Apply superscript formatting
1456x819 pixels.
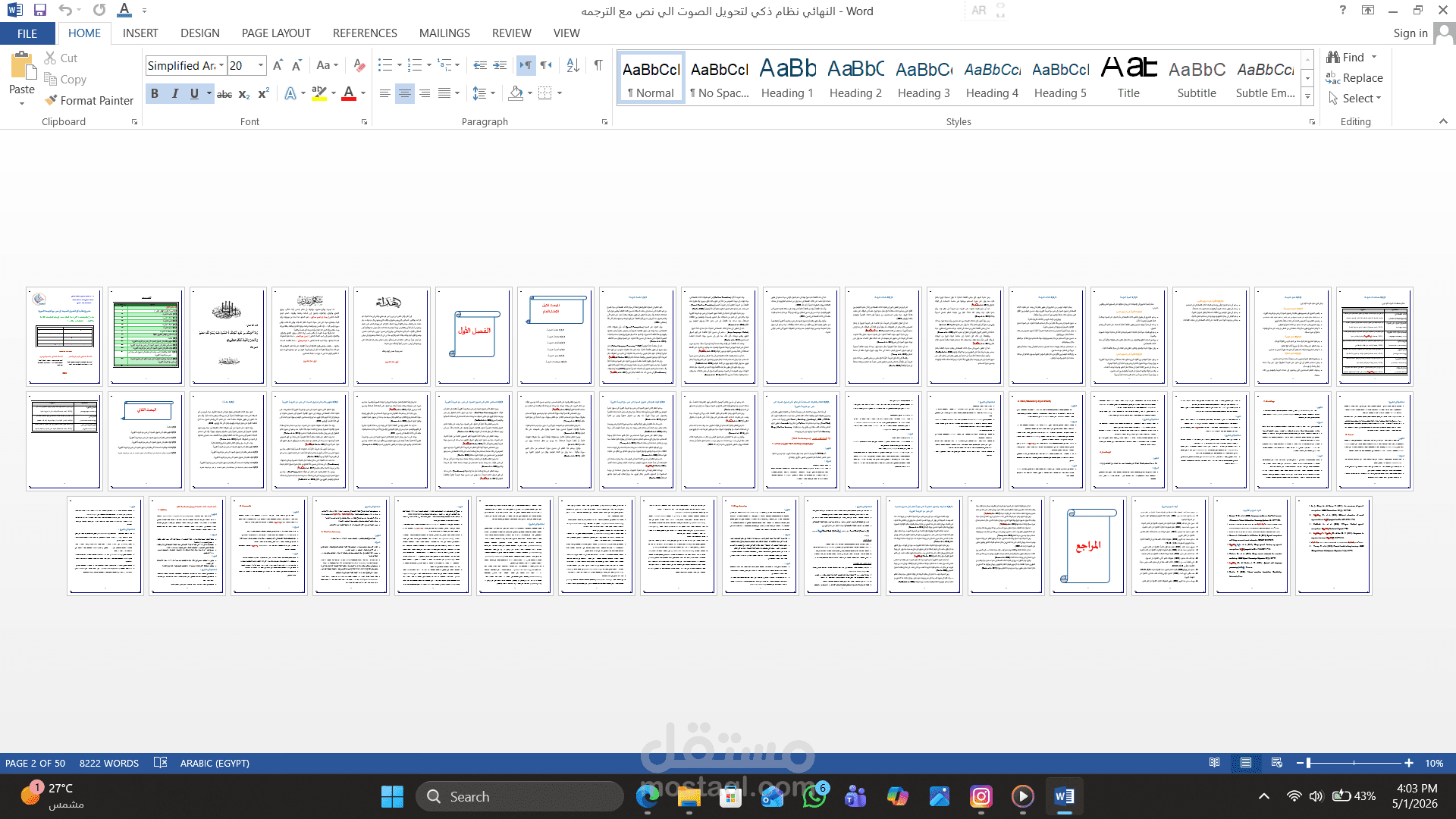click(x=263, y=93)
